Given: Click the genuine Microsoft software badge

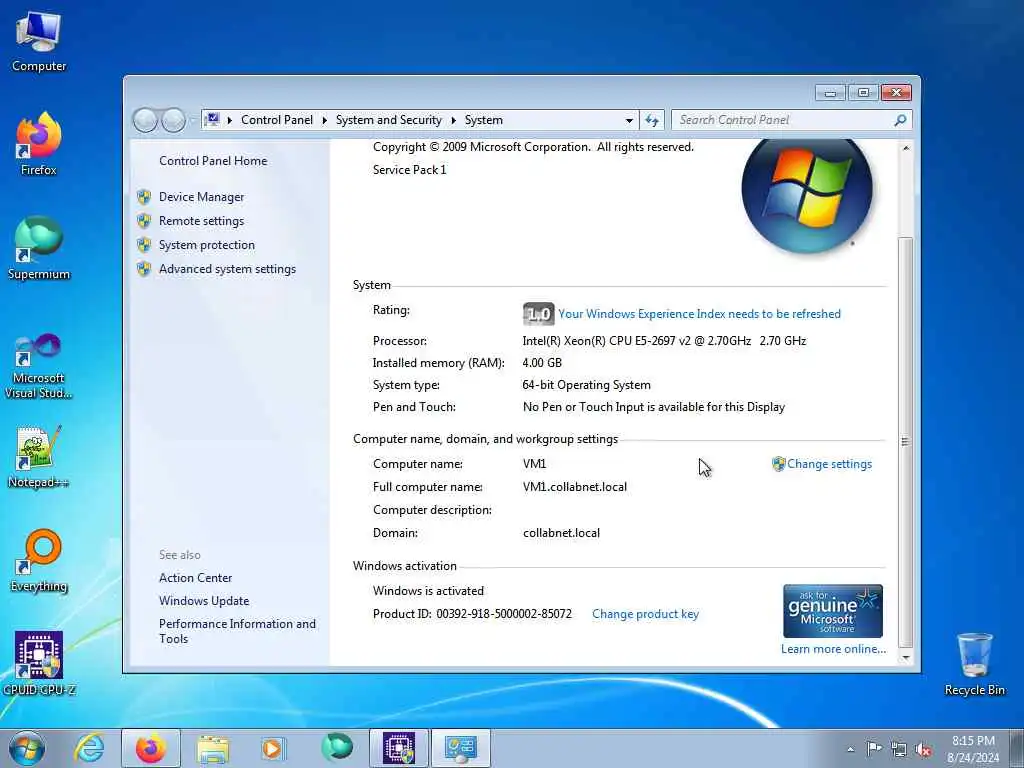Looking at the screenshot, I should [833, 611].
